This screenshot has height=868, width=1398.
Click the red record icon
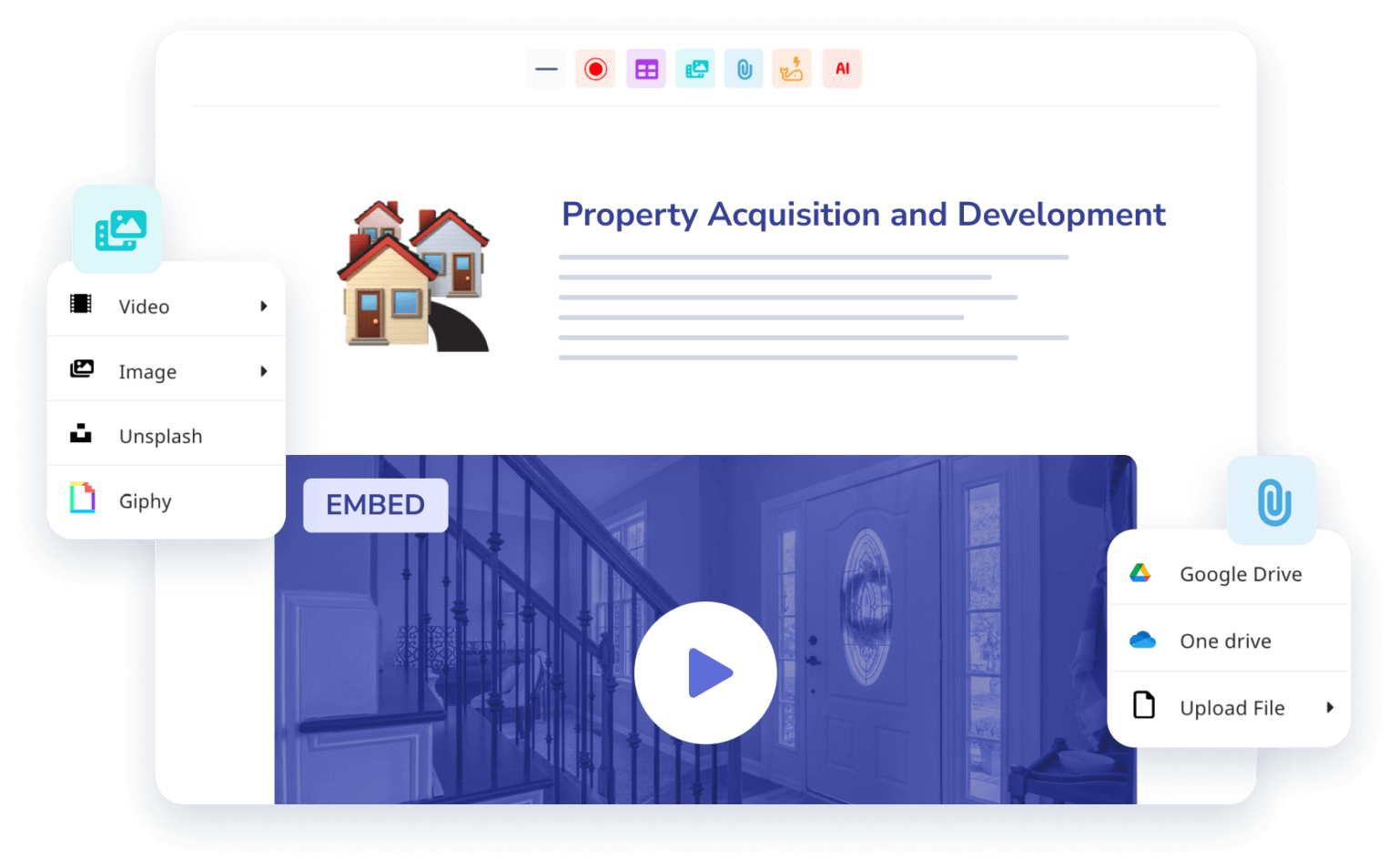pos(596,69)
